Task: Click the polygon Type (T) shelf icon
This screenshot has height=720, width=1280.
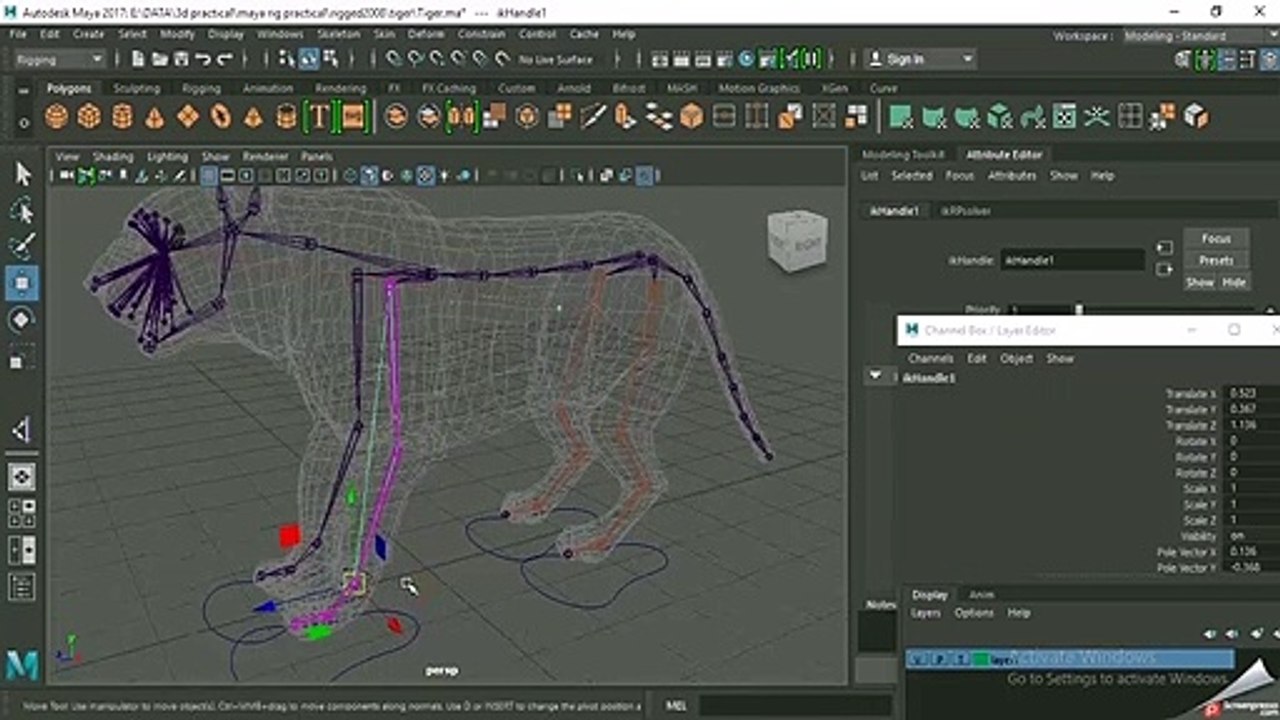Action: pos(319,117)
